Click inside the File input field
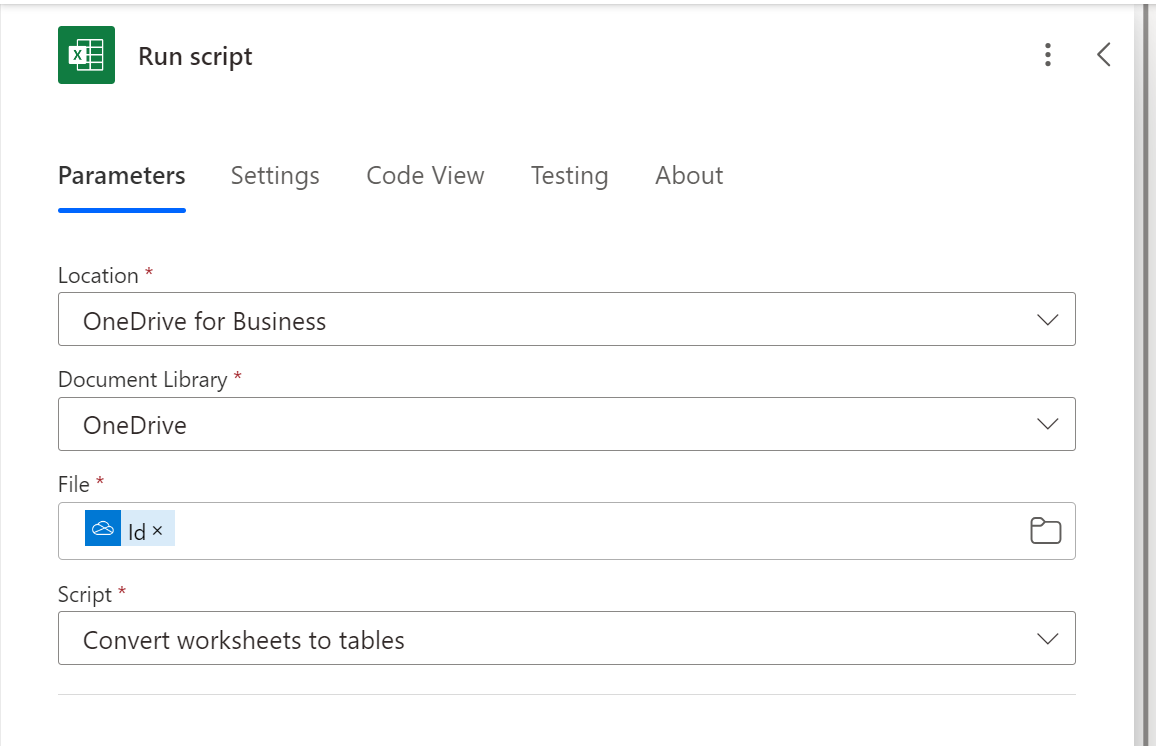 [600, 531]
